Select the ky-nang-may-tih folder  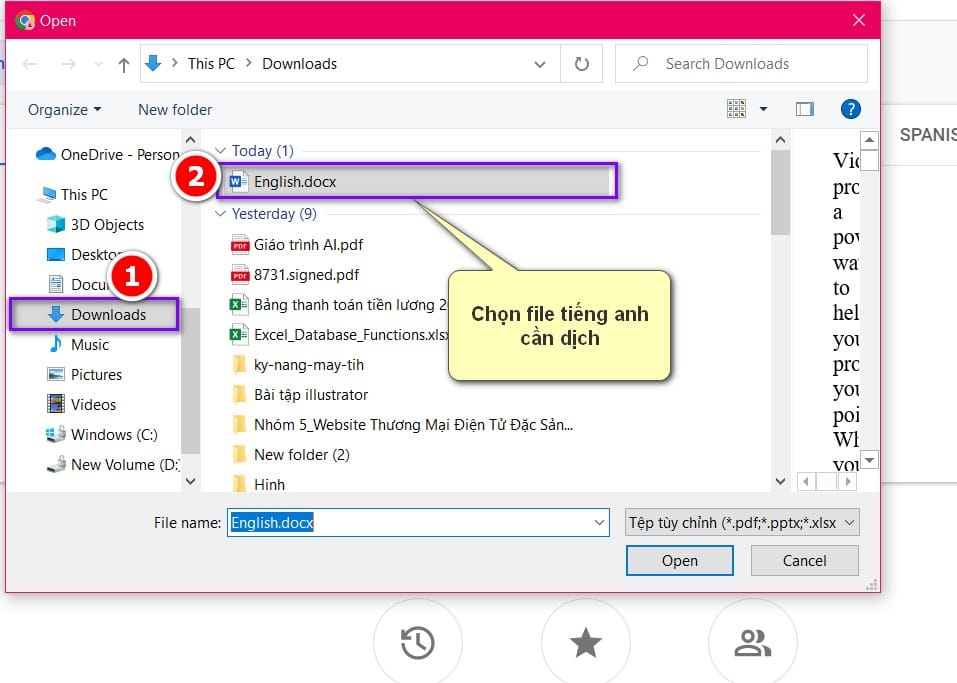pos(298,365)
